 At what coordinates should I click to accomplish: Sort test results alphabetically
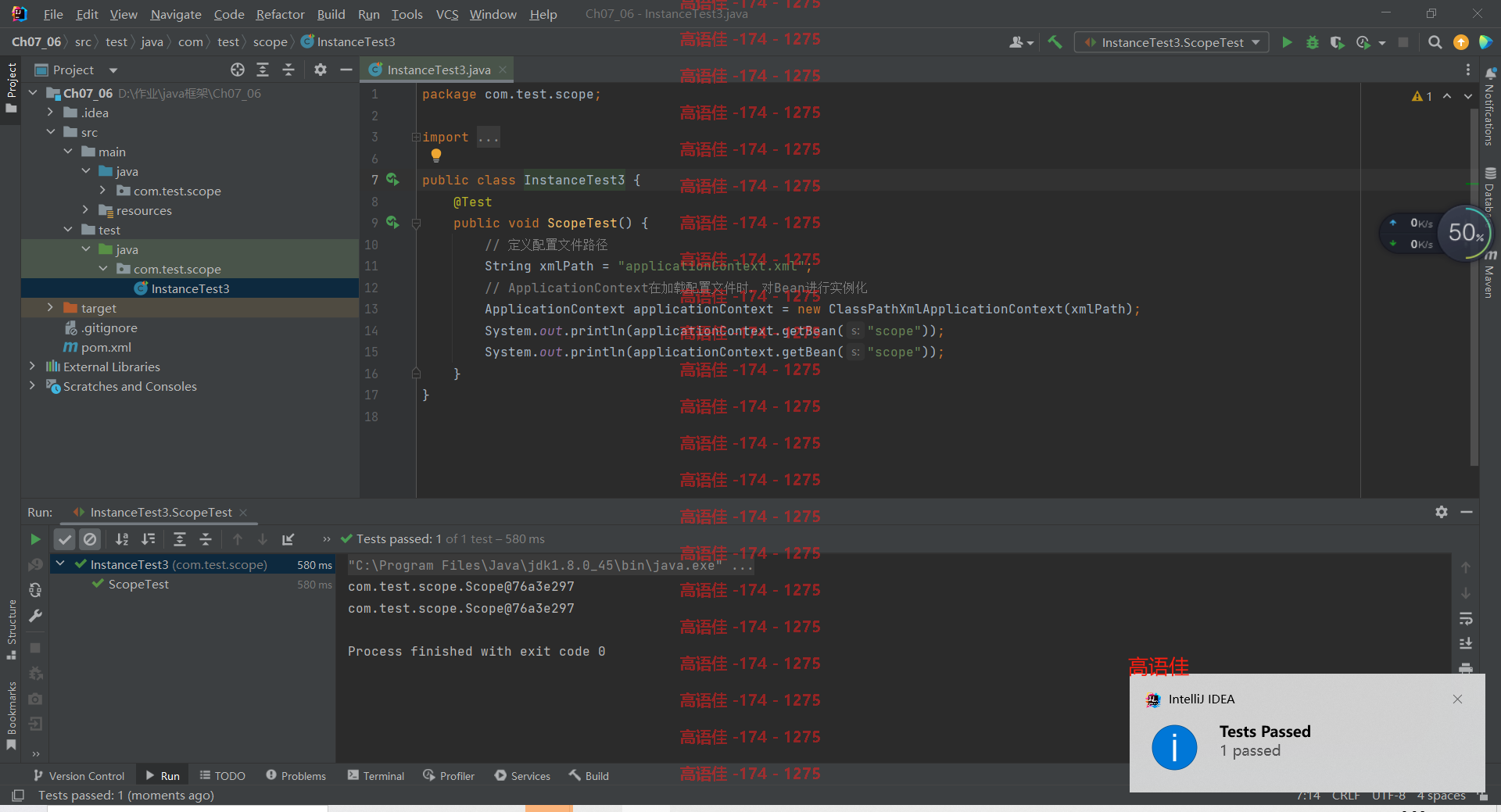point(122,539)
